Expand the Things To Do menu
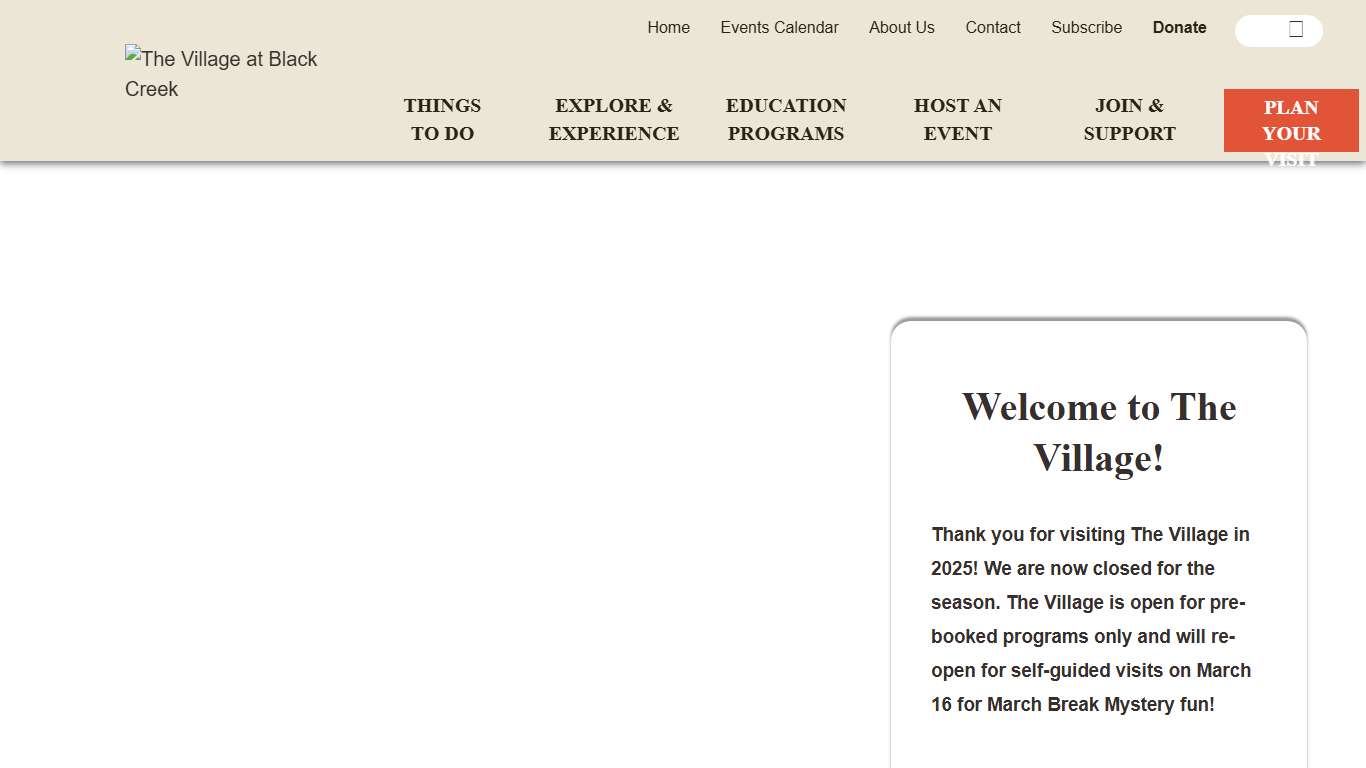This screenshot has height=768, width=1366. pyautogui.click(x=442, y=120)
